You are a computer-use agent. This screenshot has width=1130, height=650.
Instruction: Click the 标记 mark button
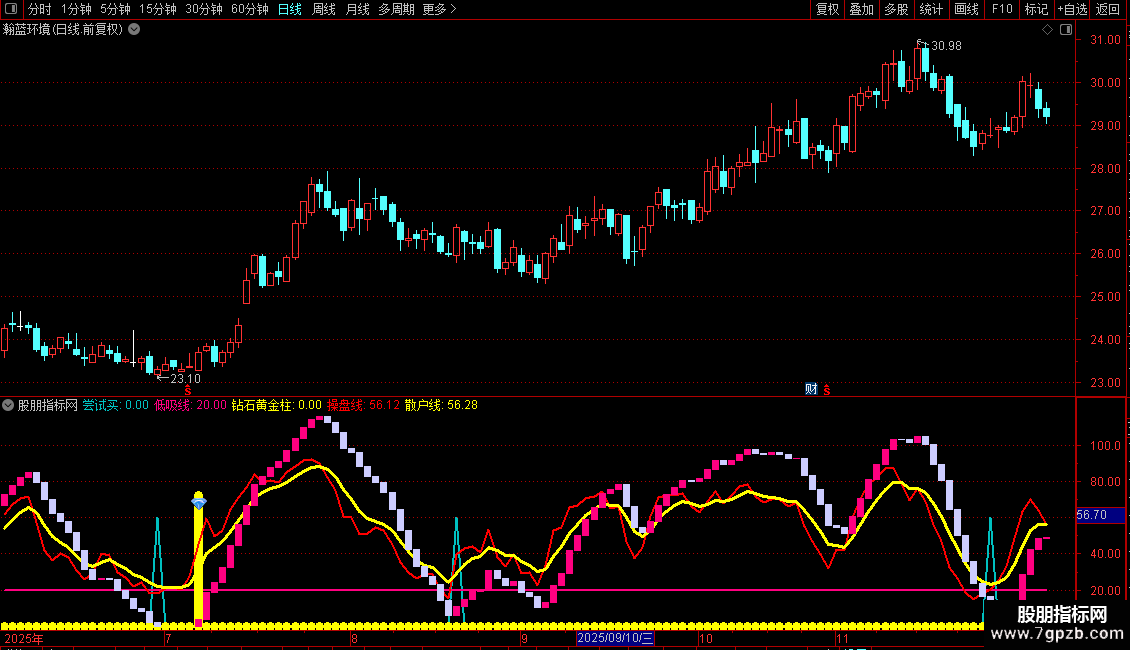(x=1036, y=9)
